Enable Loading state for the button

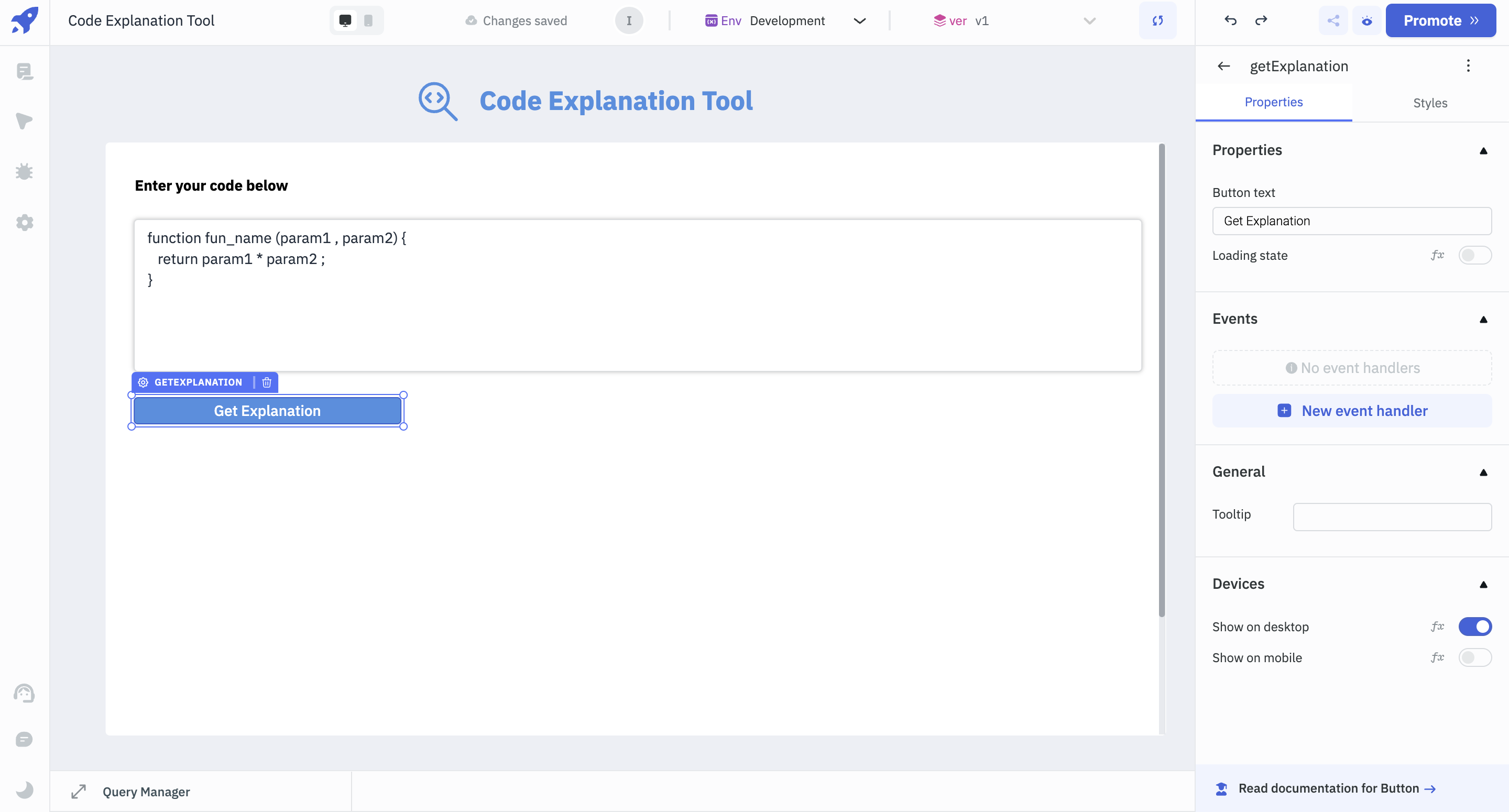click(x=1474, y=256)
